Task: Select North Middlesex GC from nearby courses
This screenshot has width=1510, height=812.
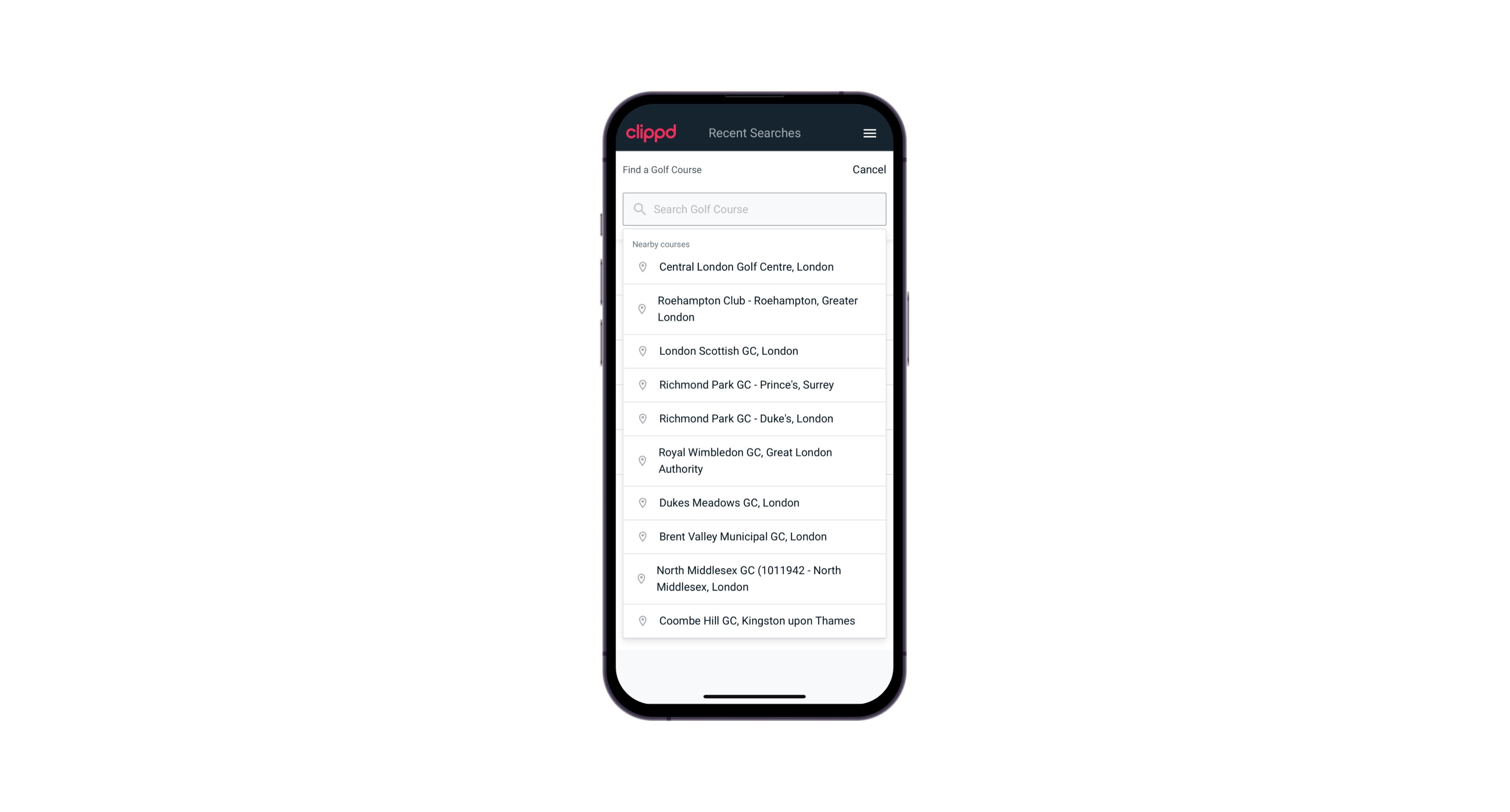Action: pyautogui.click(x=755, y=578)
